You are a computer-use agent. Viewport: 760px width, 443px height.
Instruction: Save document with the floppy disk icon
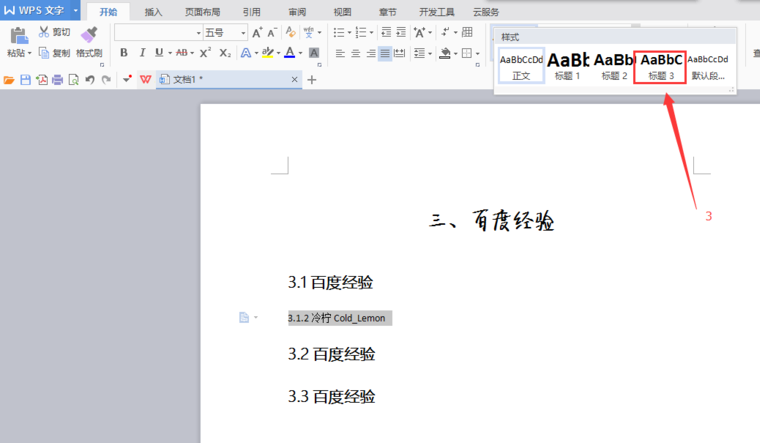pyautogui.click(x=26, y=80)
